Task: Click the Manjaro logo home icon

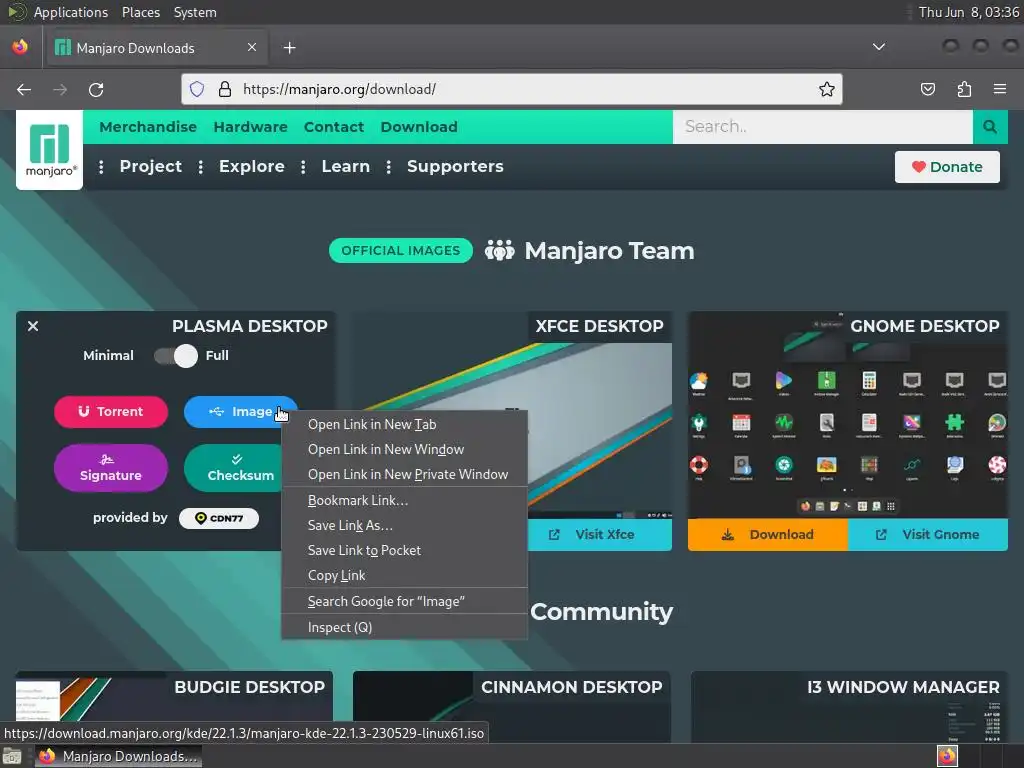Action: [49, 150]
